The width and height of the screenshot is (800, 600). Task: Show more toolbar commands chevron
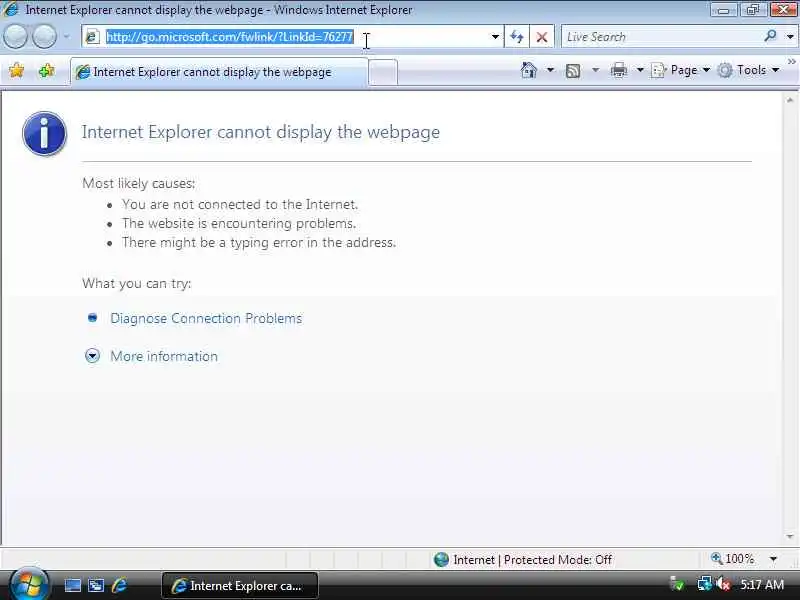791,62
